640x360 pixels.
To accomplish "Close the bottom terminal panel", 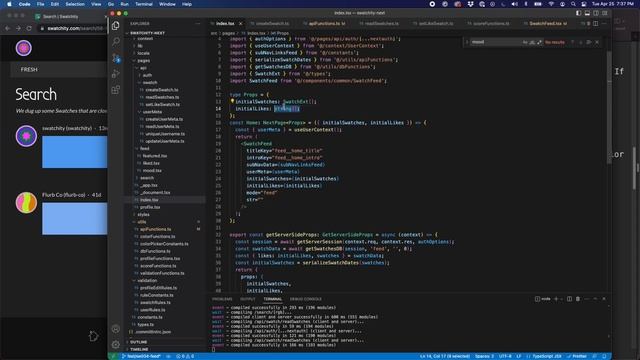I will [604, 299].
